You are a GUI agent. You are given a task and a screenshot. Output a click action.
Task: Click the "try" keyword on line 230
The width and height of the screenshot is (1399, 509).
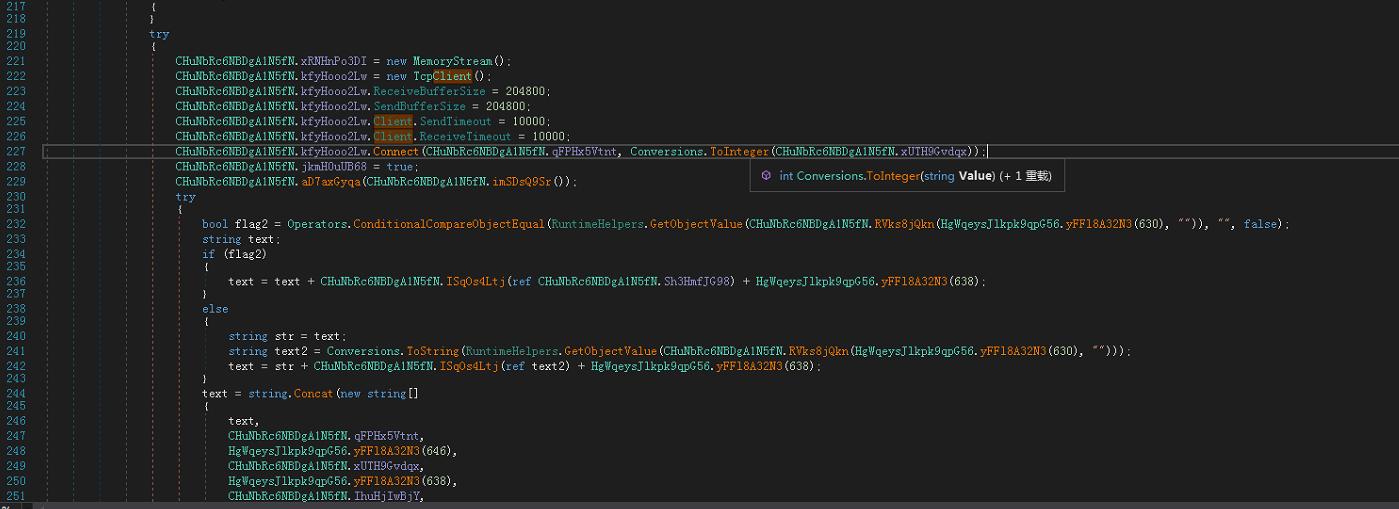point(185,197)
